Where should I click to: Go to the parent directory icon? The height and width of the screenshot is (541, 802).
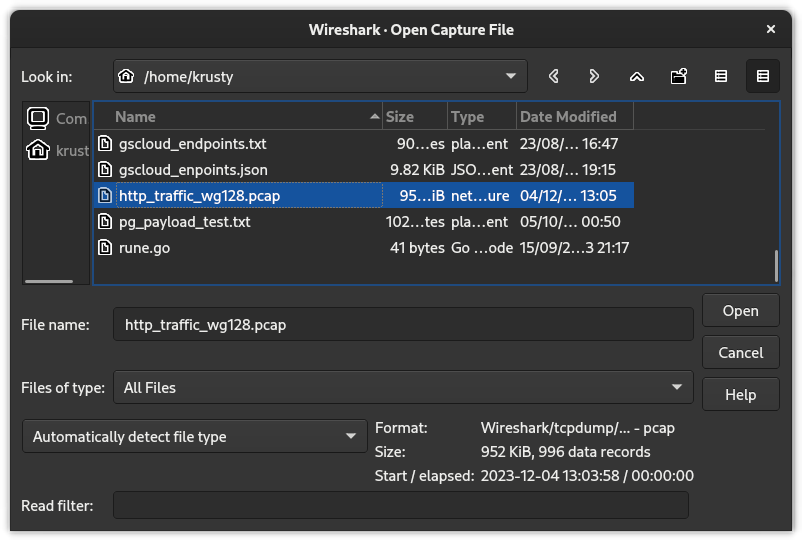pyautogui.click(x=636, y=76)
